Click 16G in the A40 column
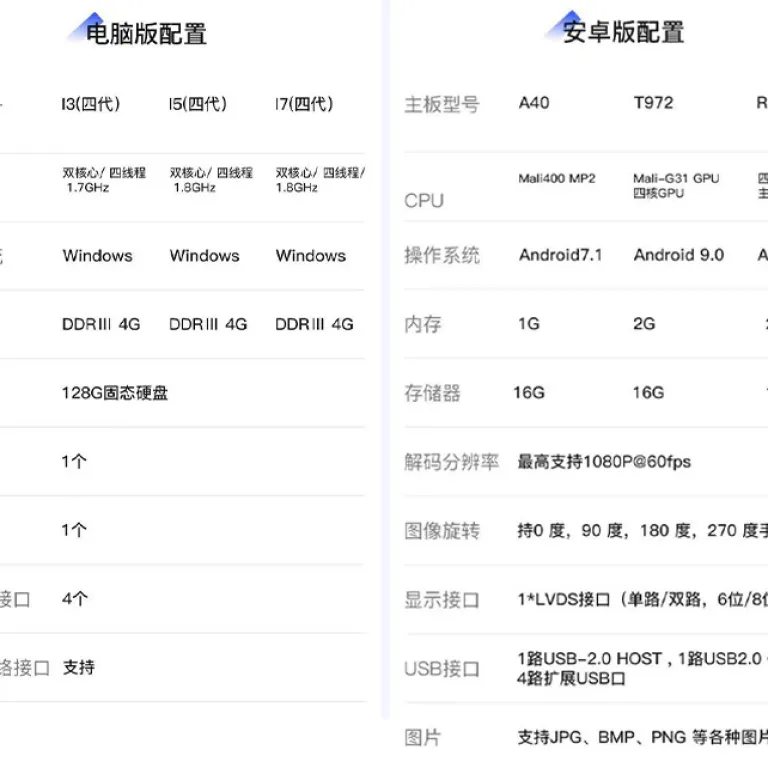The height and width of the screenshot is (768, 768). 529,392
